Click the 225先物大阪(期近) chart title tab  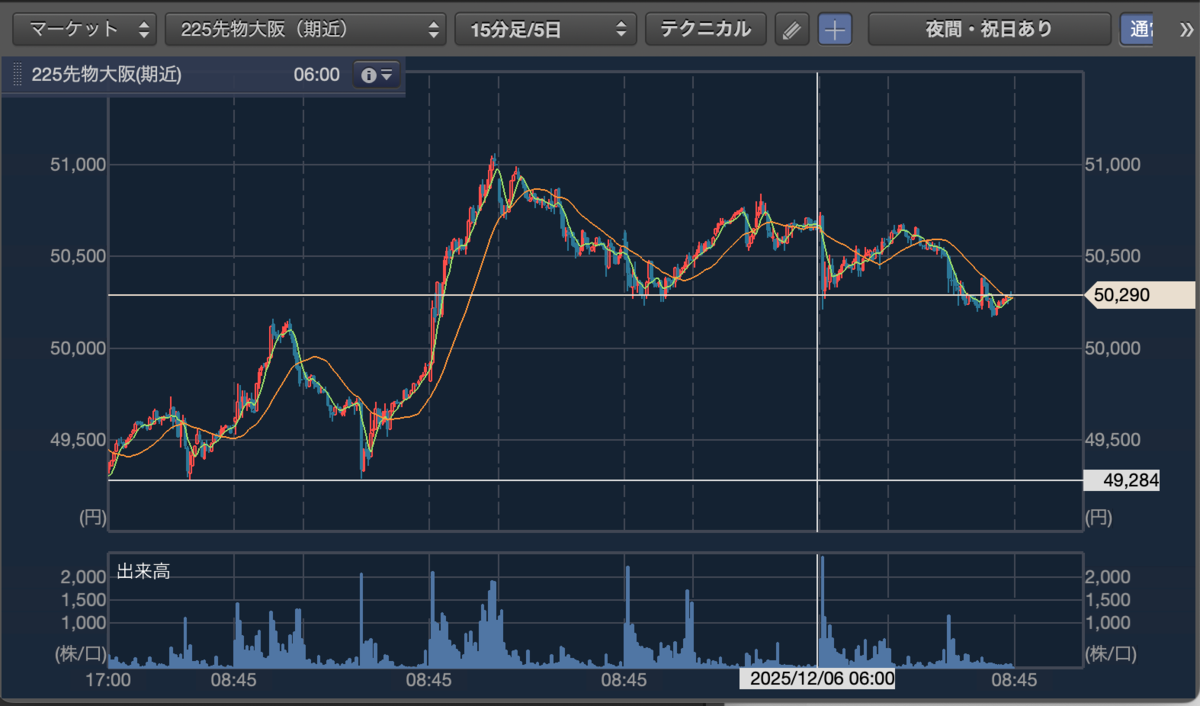tap(107, 75)
